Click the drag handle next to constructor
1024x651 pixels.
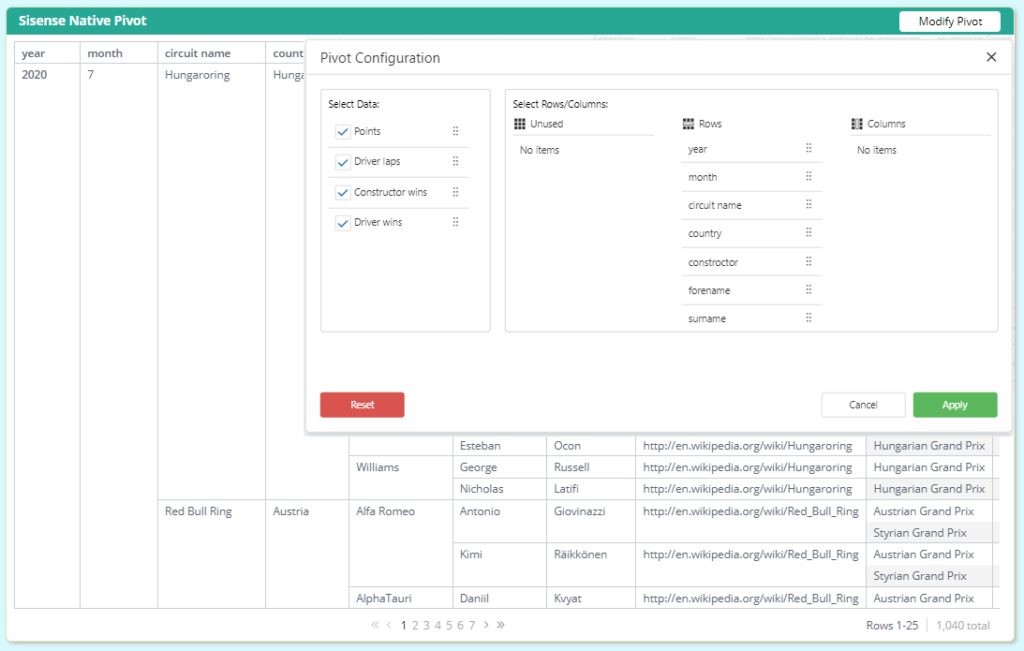(x=808, y=262)
